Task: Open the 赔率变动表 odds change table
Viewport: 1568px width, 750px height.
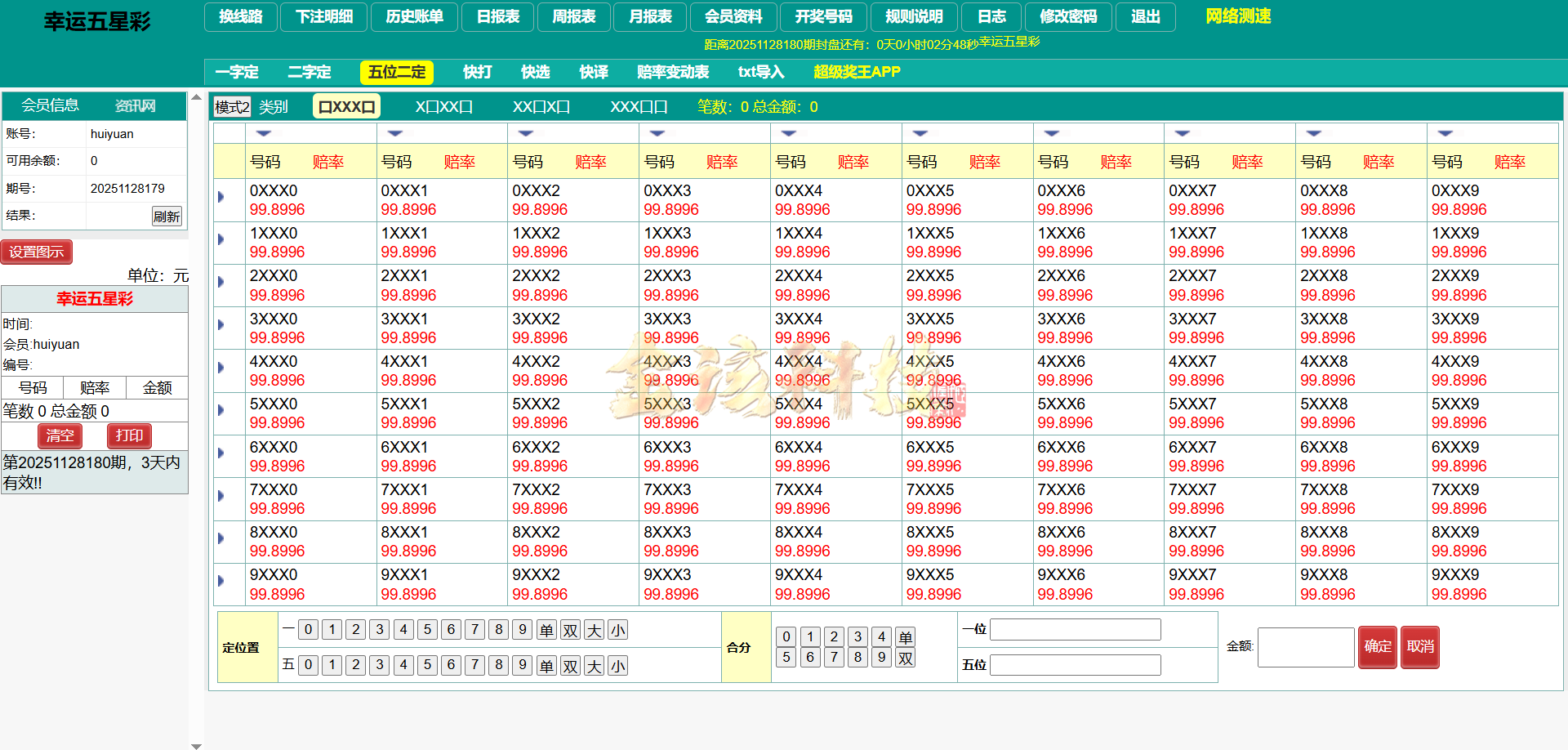Action: pos(671,72)
